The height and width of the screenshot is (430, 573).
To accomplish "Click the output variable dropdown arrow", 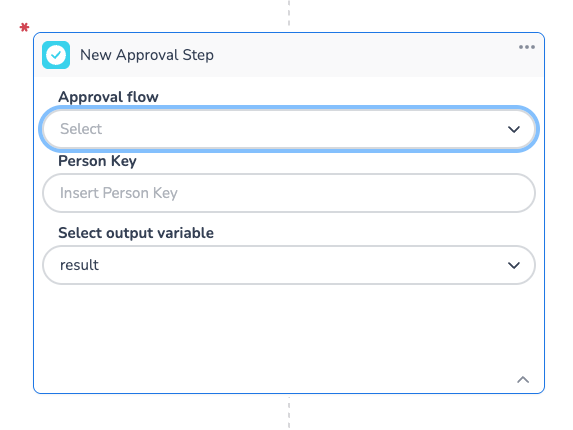I will [x=514, y=265].
